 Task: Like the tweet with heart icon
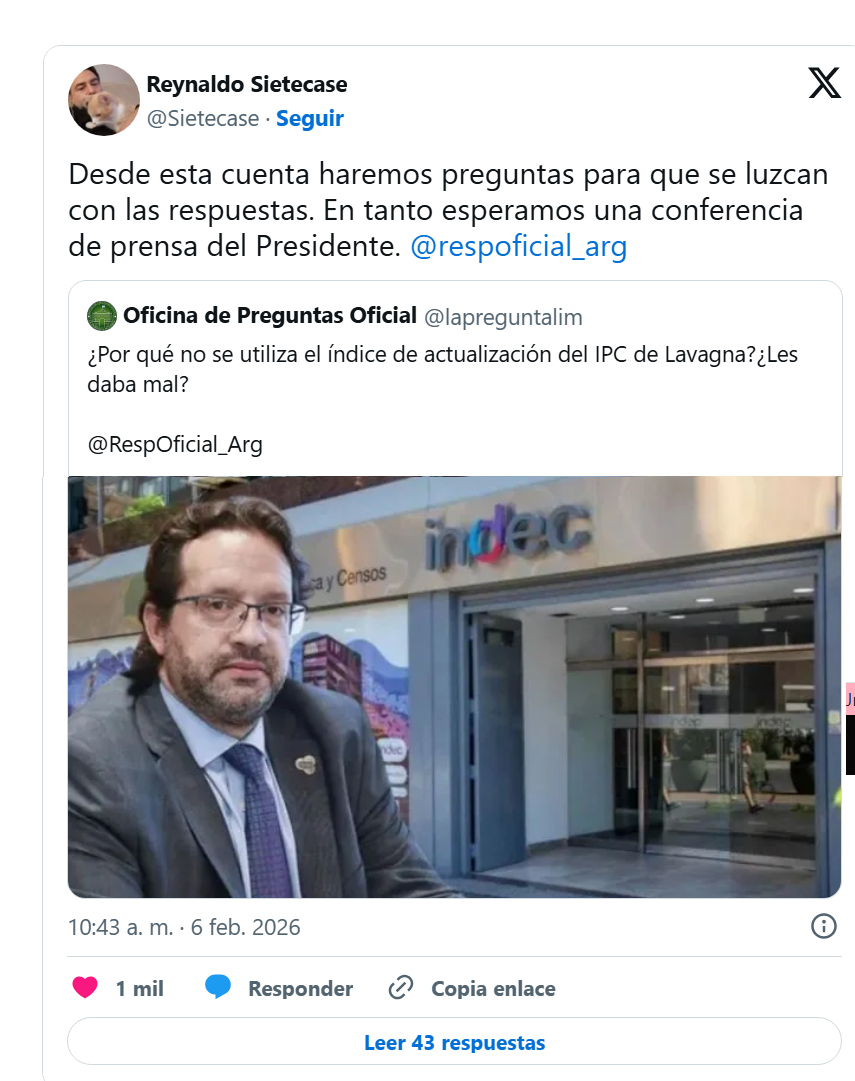(86, 988)
